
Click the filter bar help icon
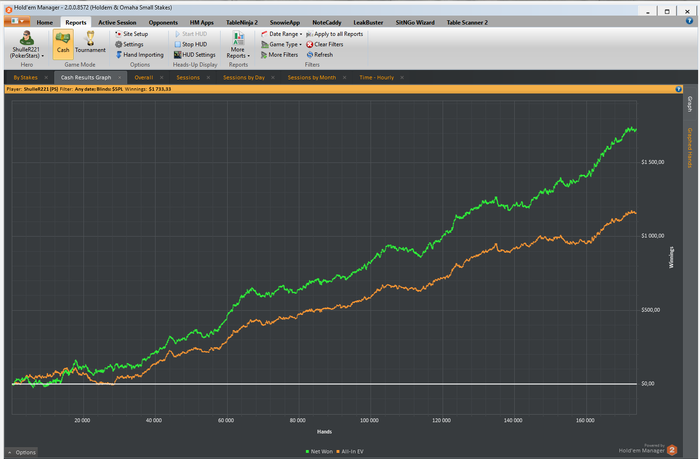[x=679, y=89]
